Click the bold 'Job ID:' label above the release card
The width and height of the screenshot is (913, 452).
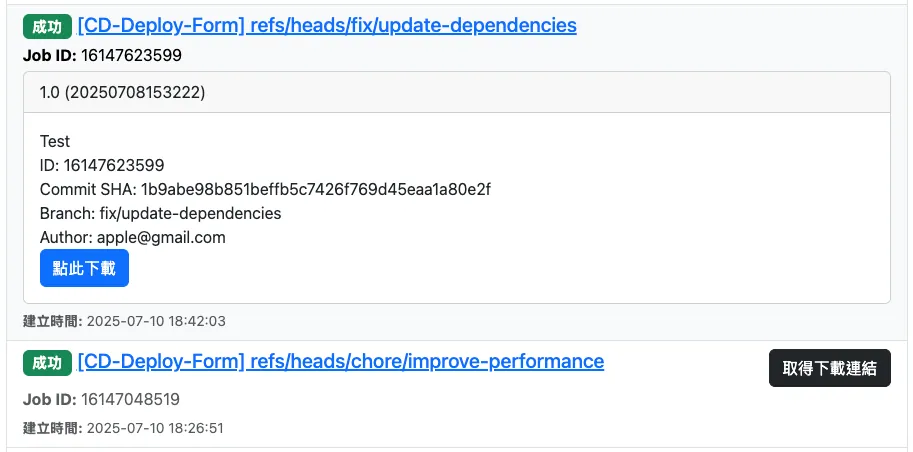[x=47, y=55]
